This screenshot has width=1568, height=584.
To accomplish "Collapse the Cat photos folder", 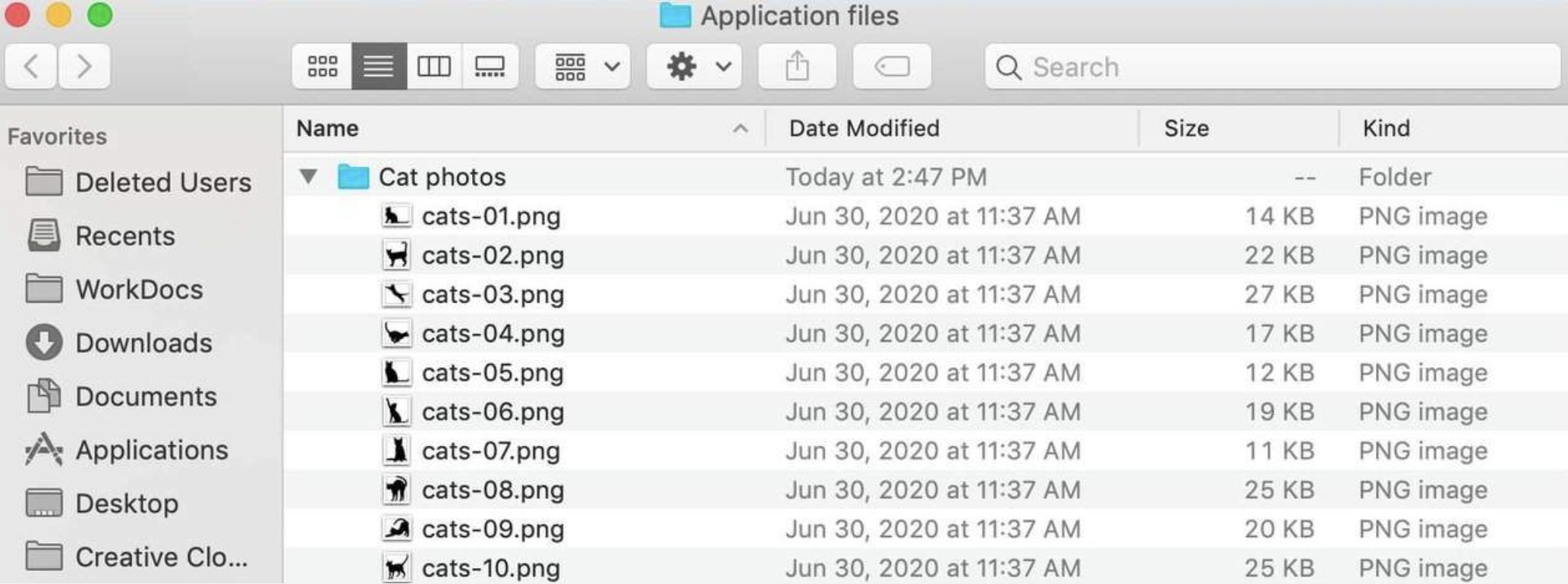I will [308, 177].
